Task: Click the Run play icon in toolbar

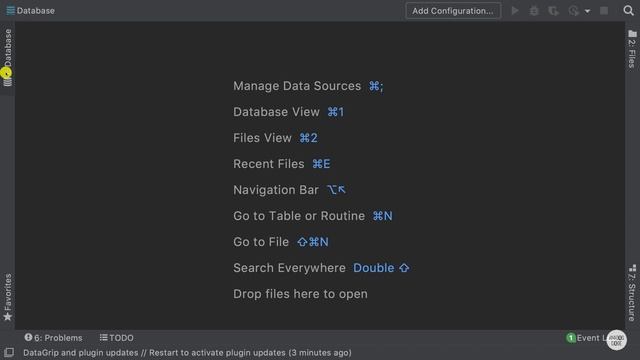Action: click(x=515, y=11)
